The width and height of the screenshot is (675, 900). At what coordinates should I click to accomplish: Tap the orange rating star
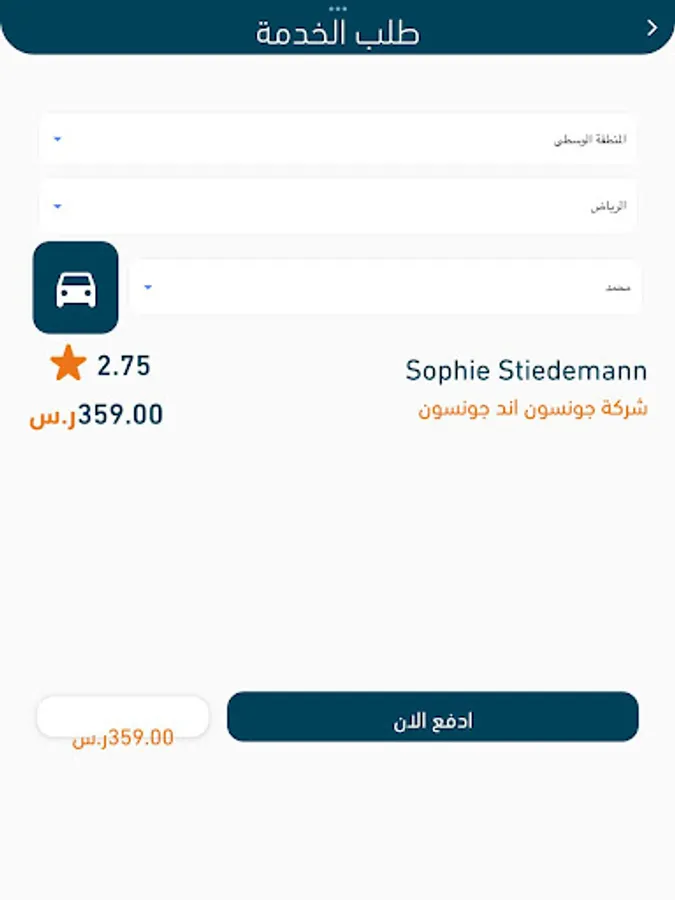coord(68,363)
